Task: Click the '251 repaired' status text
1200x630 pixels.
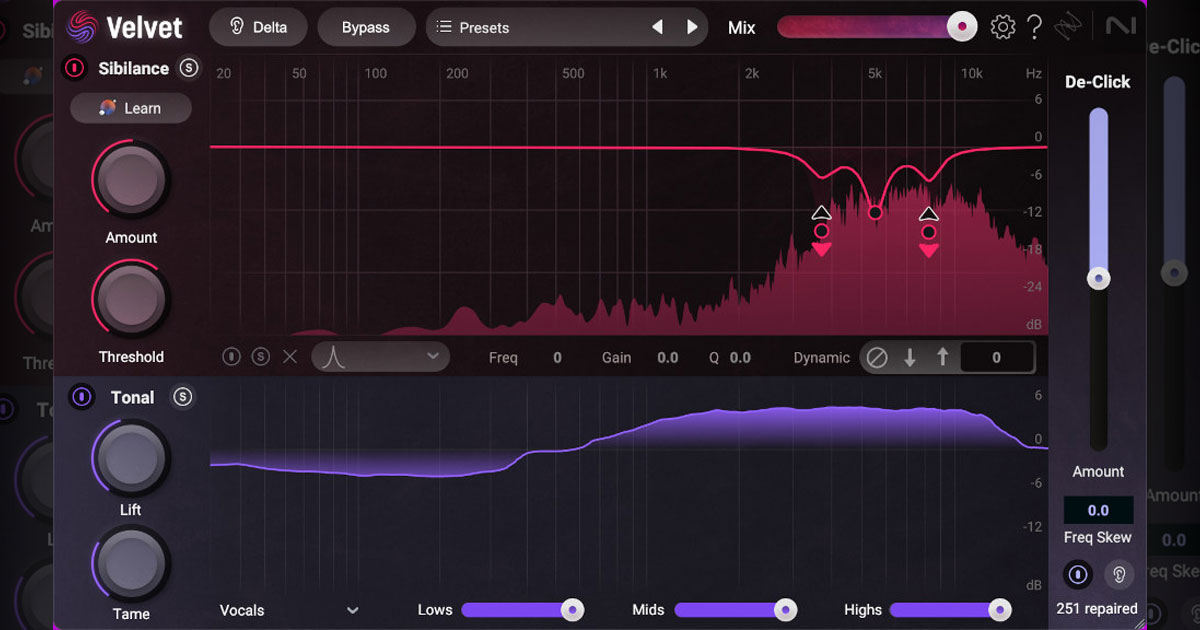Action: coord(1097,608)
